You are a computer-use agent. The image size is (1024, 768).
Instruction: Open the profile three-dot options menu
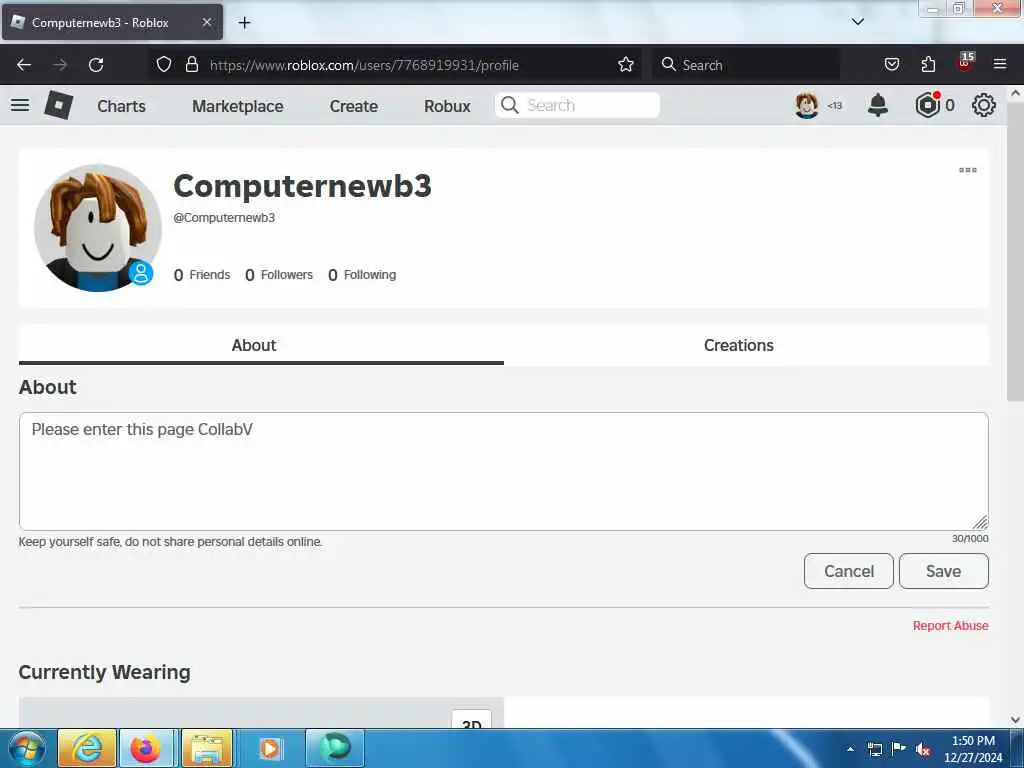[x=968, y=170]
